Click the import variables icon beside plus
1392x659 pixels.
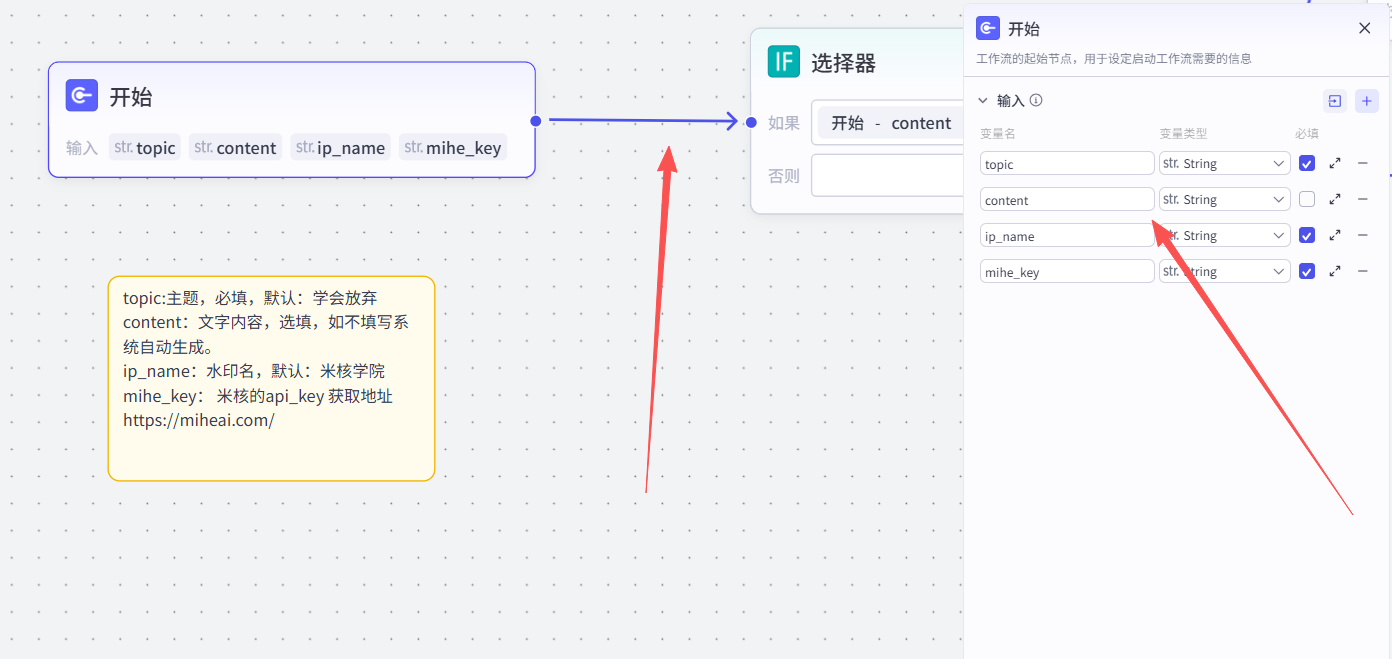pos(1334,101)
